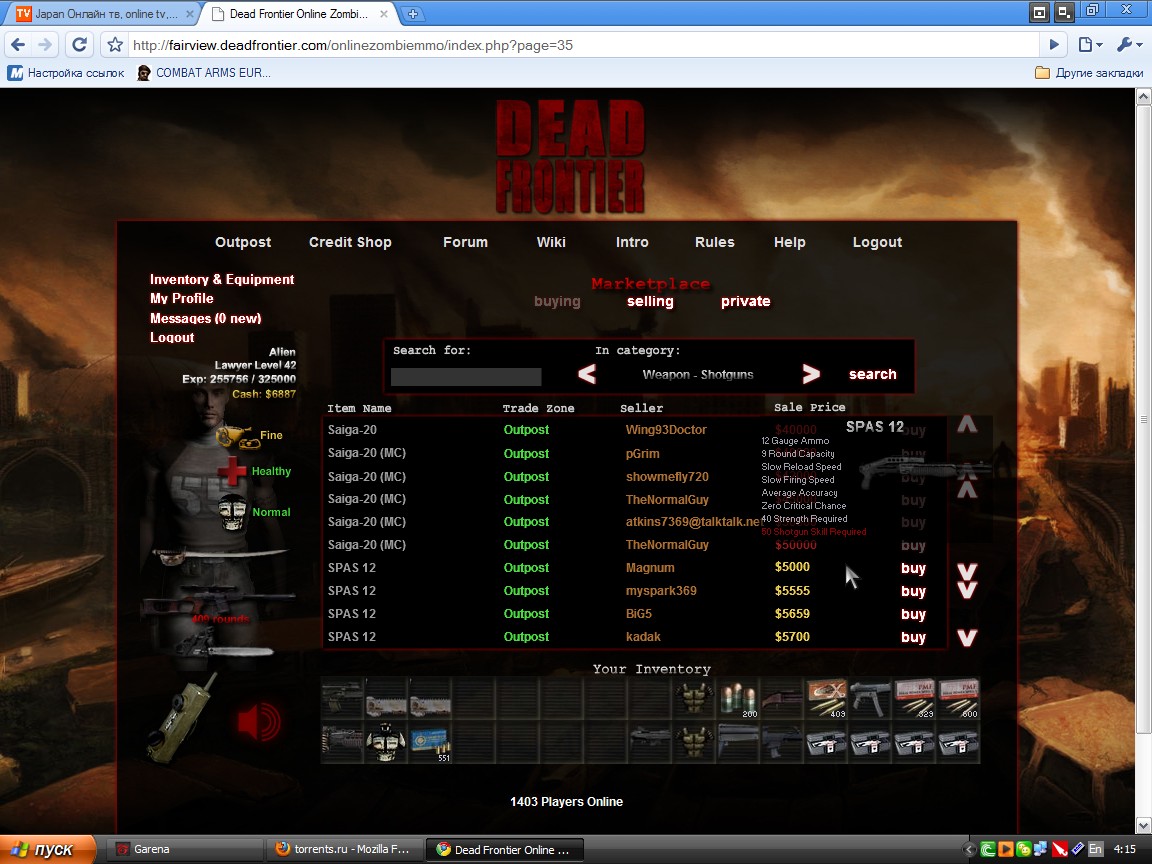Select the submachine gun next to 403 ammo

pos(870,699)
